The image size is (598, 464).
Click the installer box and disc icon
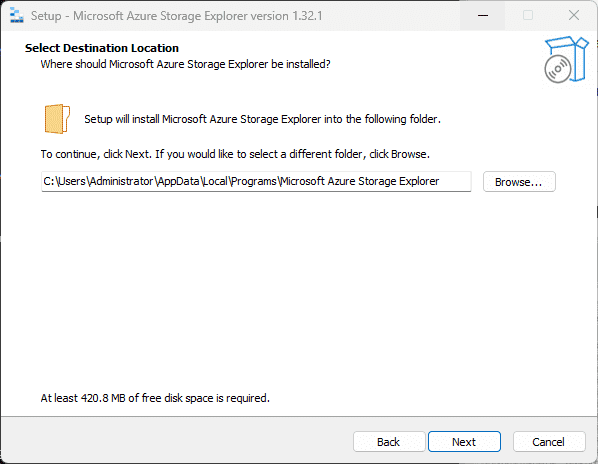pyautogui.click(x=566, y=59)
